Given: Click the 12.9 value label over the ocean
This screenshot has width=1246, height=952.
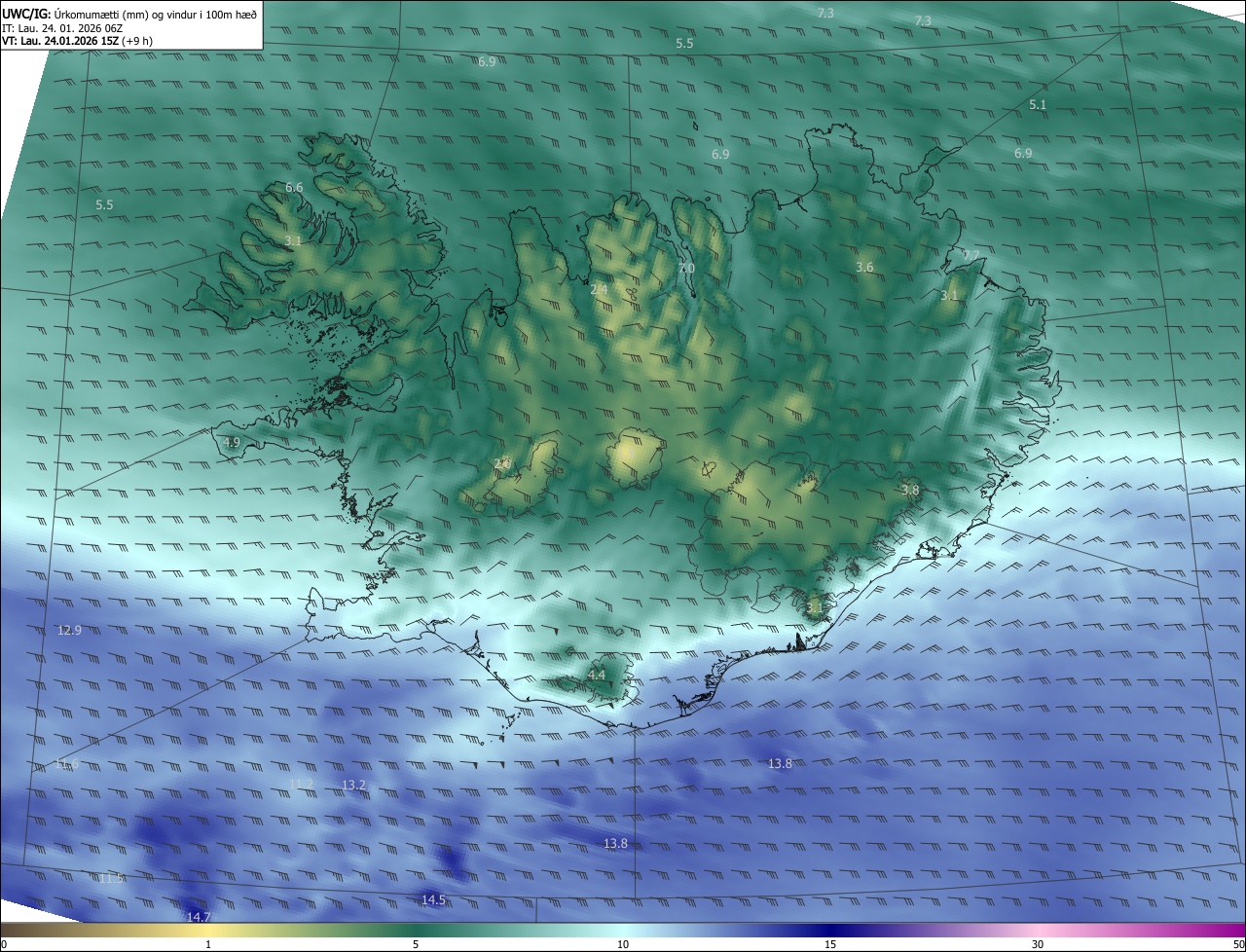Looking at the screenshot, I should pos(70,630).
